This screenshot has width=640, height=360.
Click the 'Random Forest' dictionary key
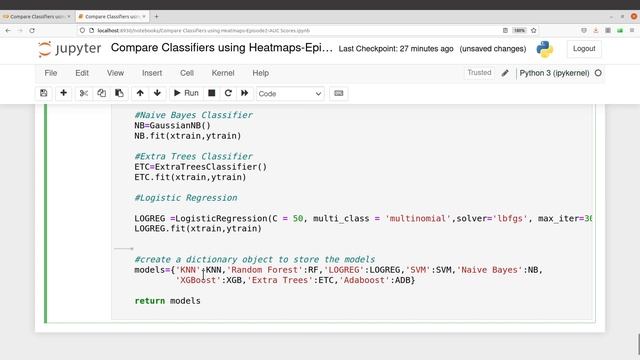point(265,270)
